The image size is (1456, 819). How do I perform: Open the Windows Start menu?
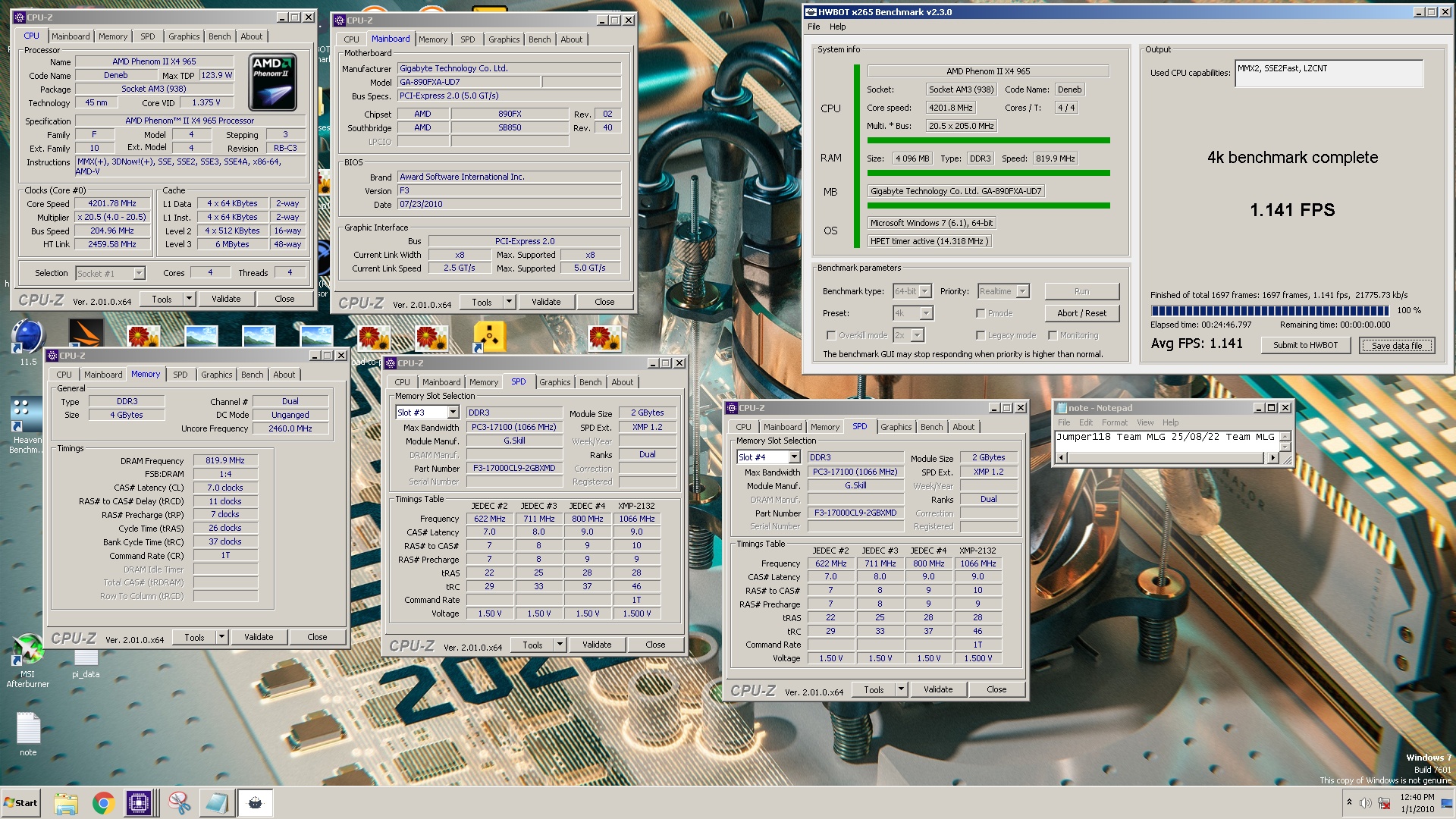pyautogui.click(x=20, y=803)
